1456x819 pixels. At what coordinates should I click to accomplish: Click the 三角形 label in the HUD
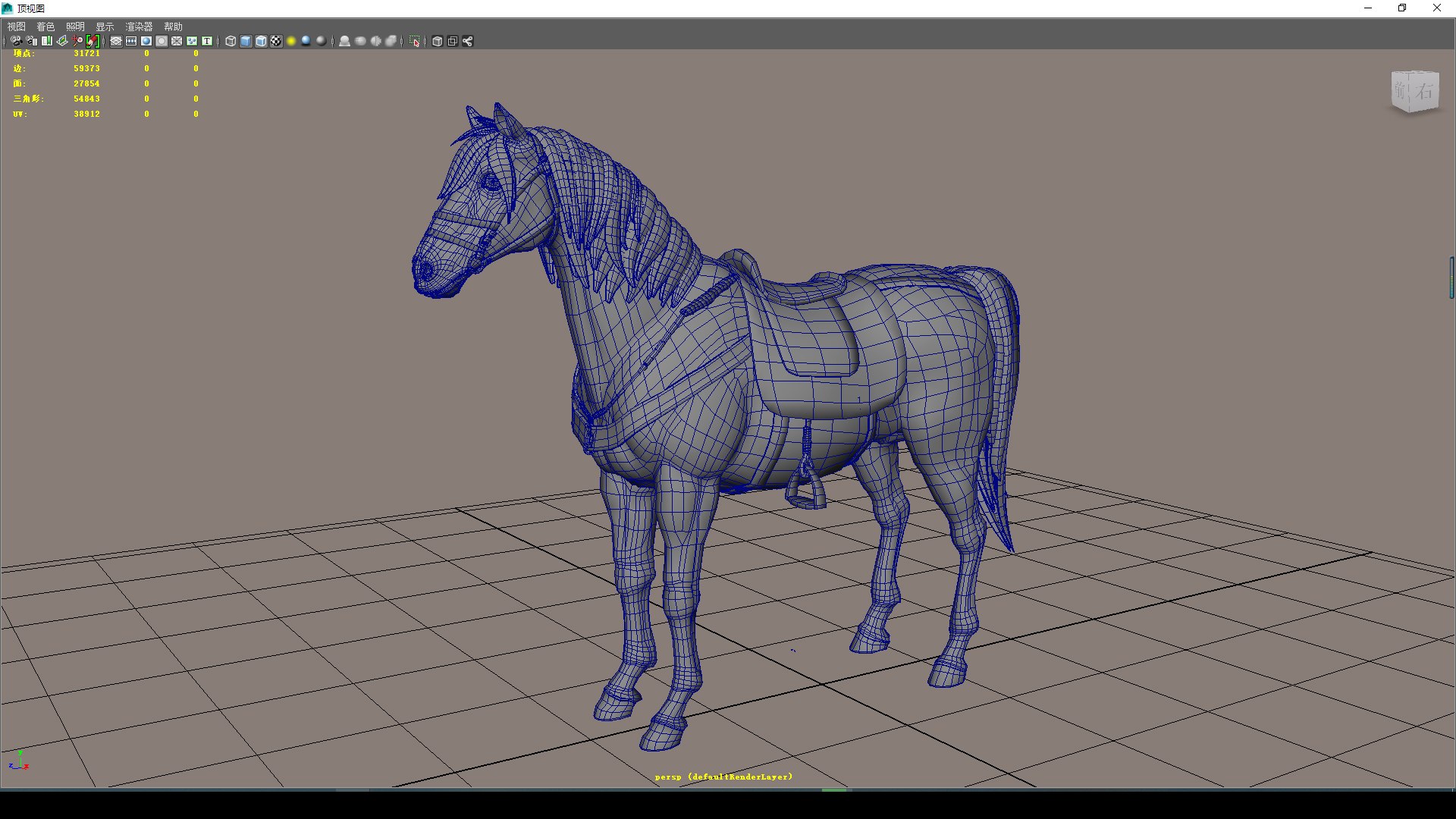click(28, 99)
